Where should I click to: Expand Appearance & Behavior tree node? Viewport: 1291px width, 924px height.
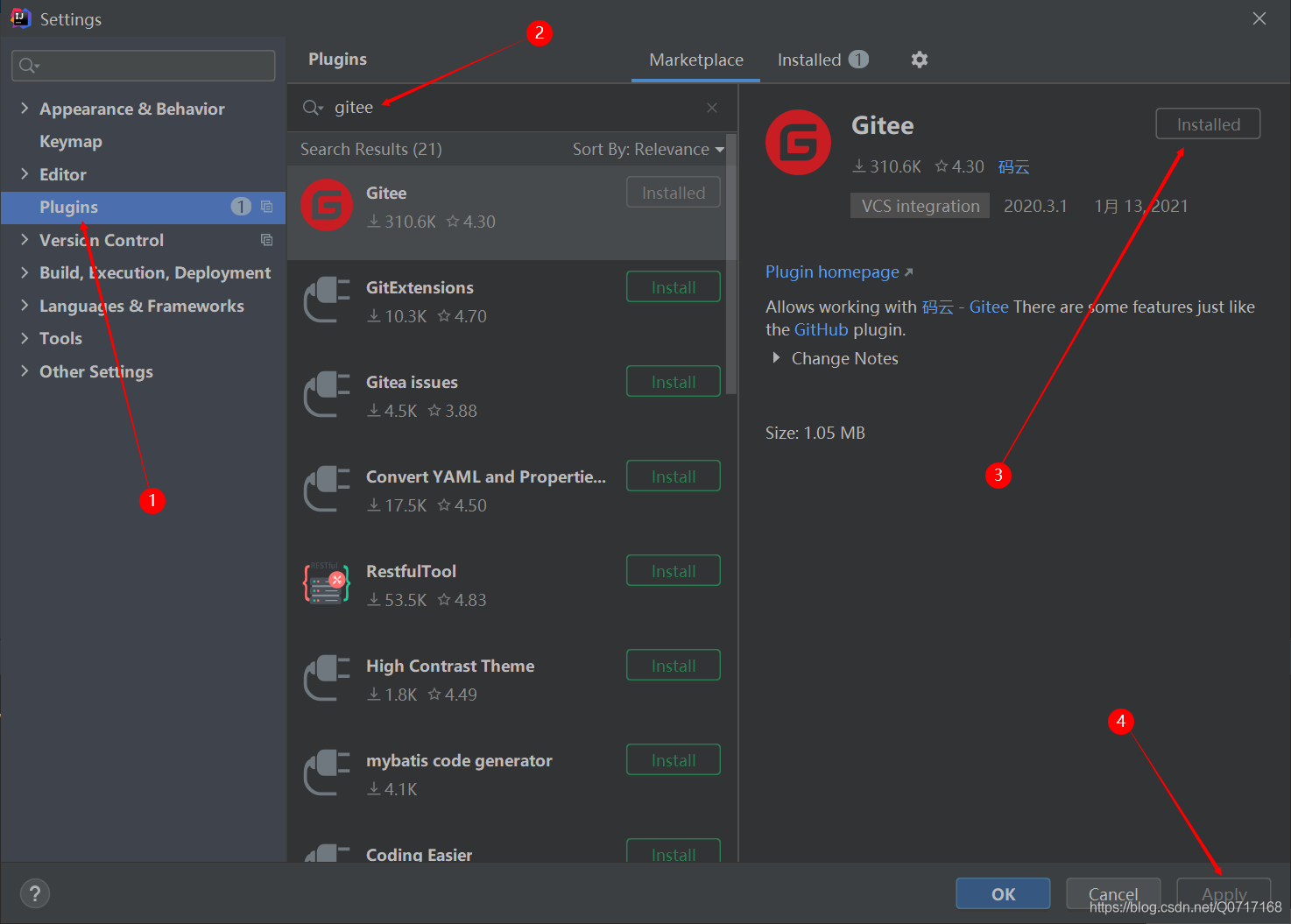25,108
